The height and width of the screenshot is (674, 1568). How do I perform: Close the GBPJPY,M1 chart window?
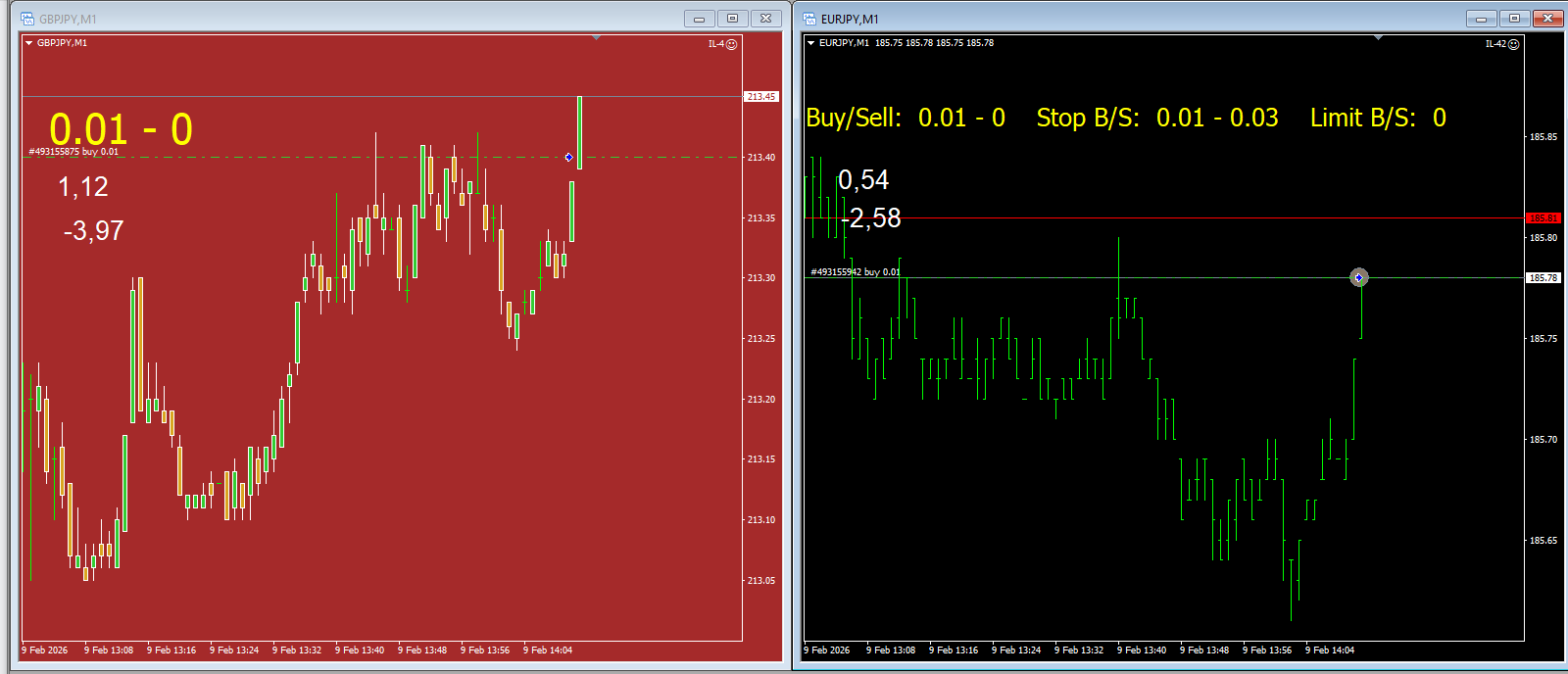[765, 19]
